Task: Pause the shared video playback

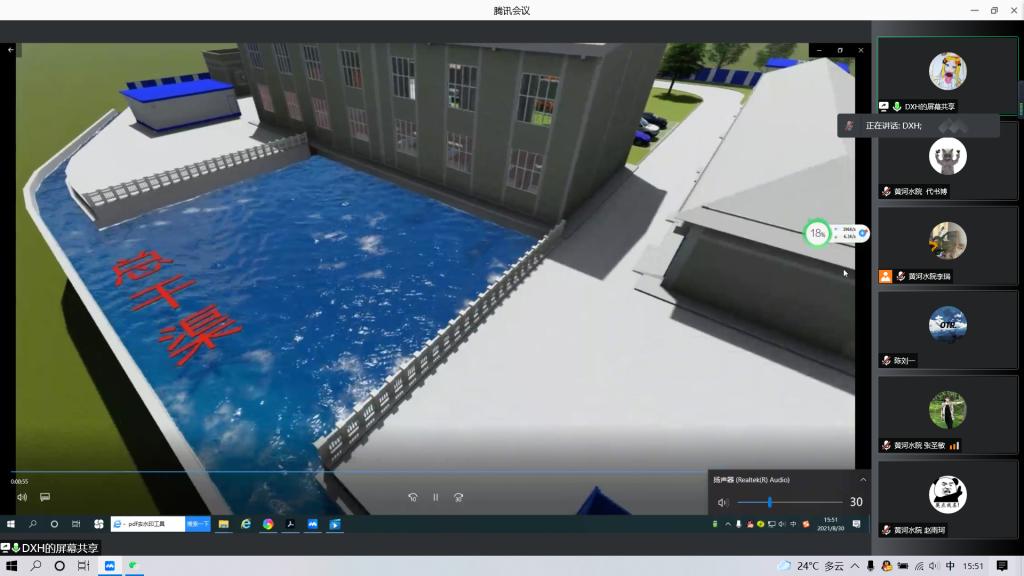Action: [435, 497]
